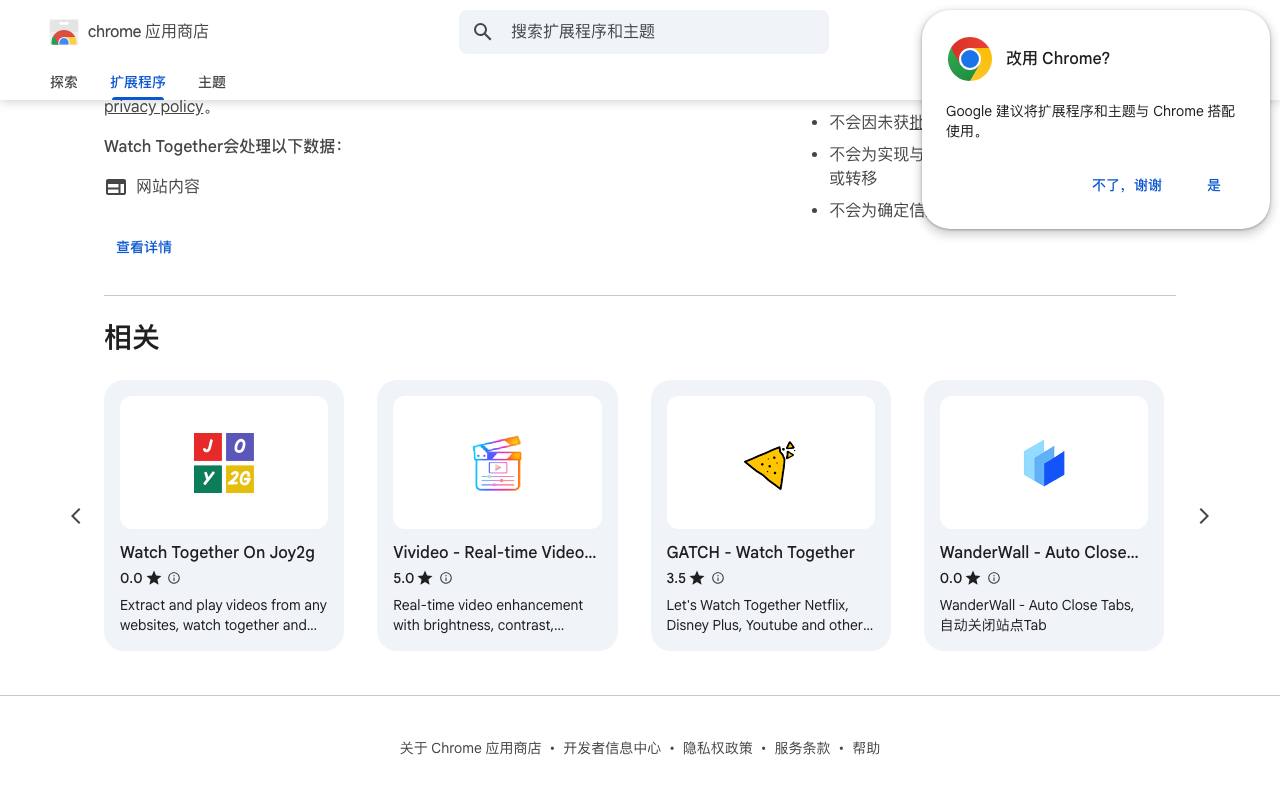Open the GATCH nacho icon
The width and height of the screenshot is (1280, 800).
770,464
